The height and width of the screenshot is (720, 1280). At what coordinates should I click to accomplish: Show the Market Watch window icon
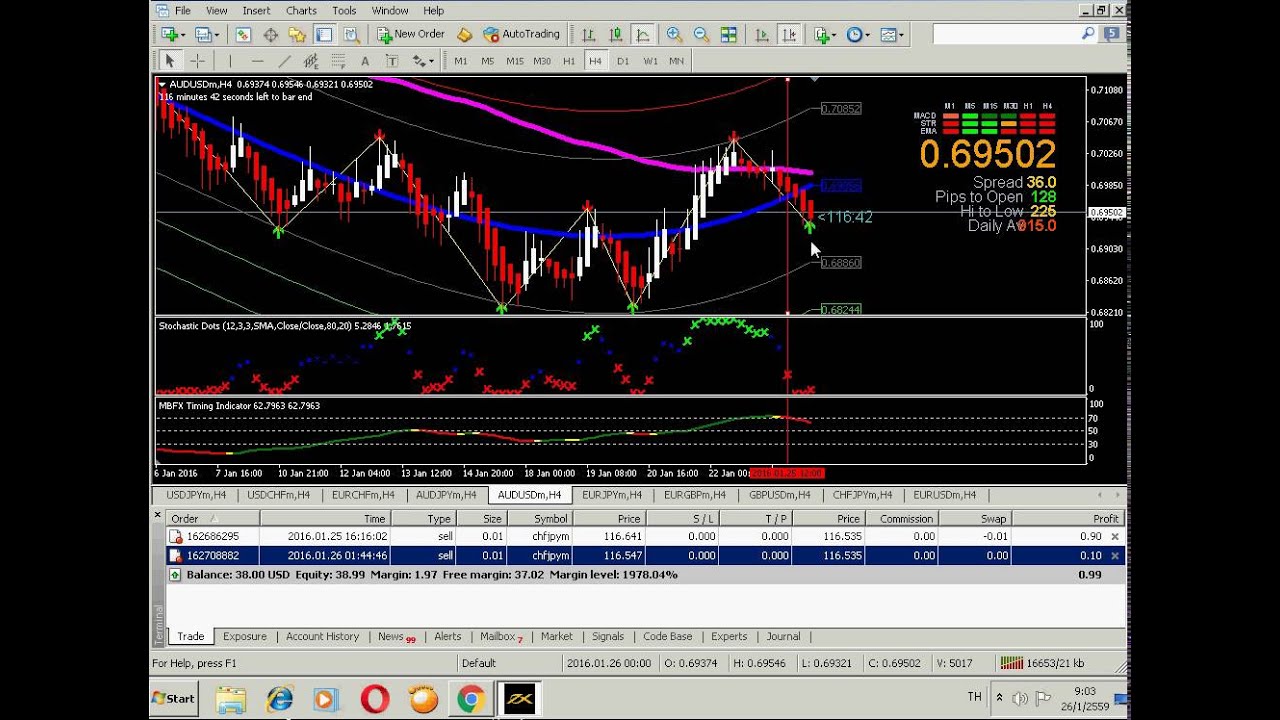point(243,34)
